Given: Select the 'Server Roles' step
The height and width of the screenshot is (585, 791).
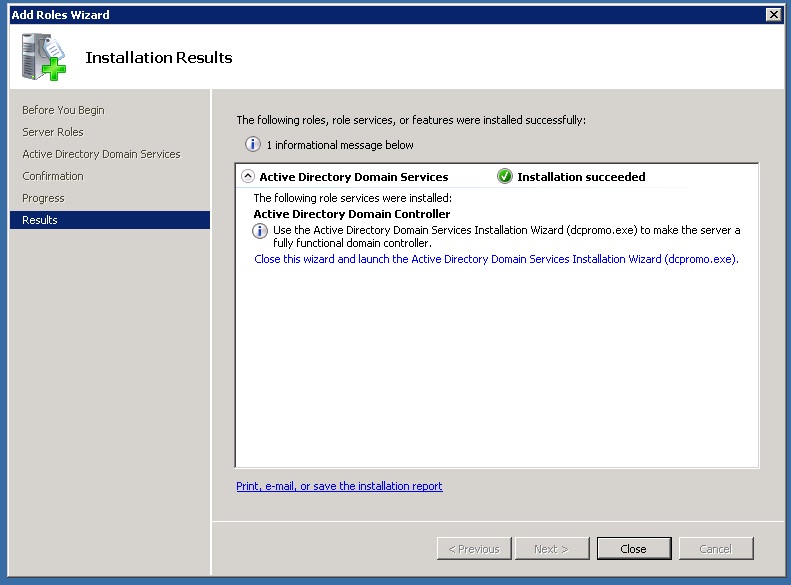Looking at the screenshot, I should tap(52, 132).
